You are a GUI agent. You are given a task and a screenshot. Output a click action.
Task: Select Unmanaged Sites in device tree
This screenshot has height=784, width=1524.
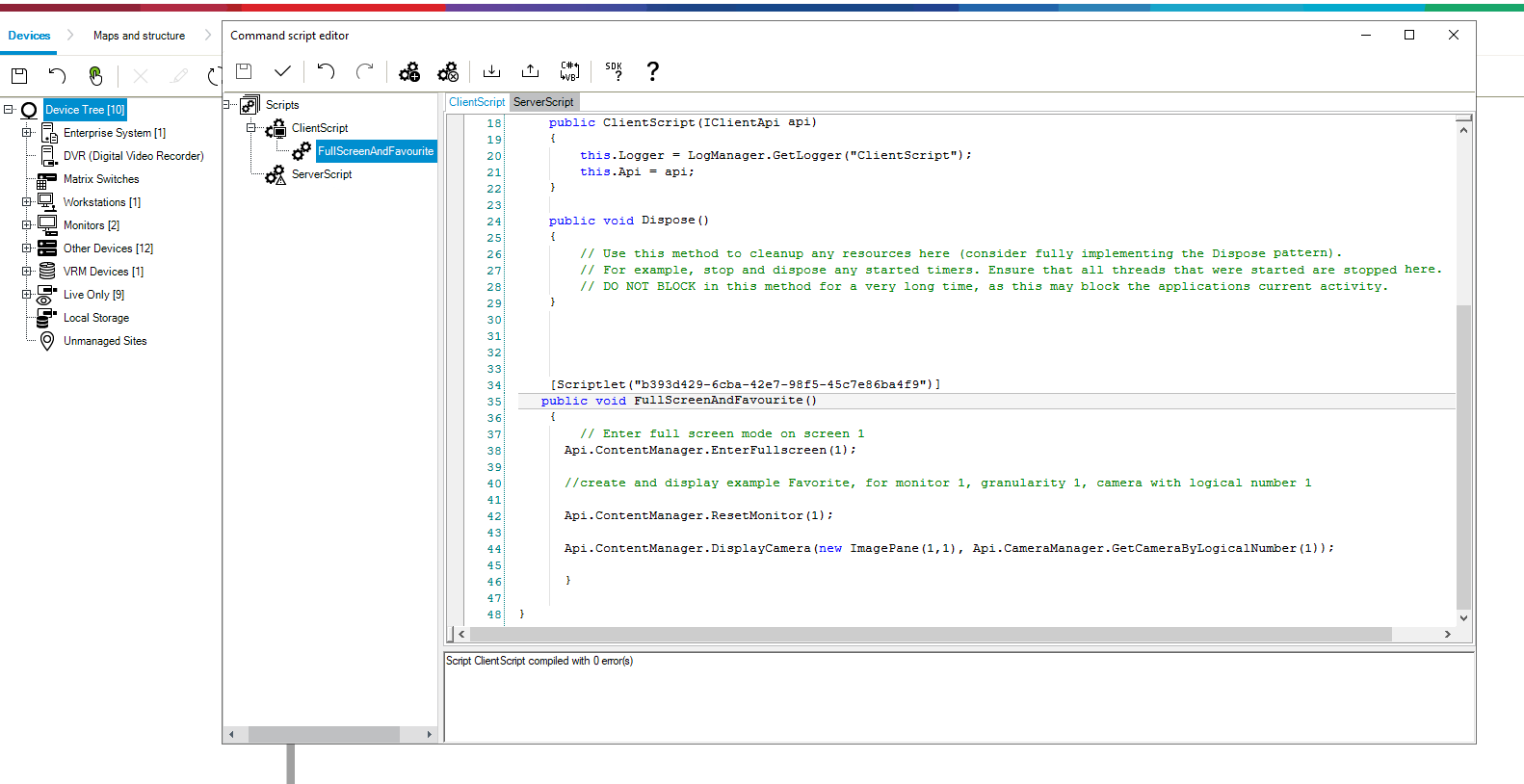pyautogui.click(x=105, y=341)
